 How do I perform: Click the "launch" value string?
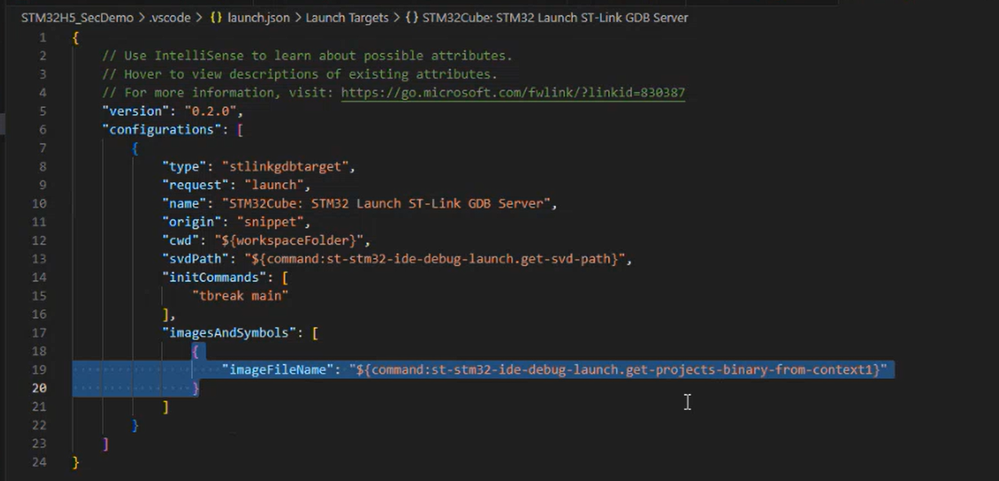click(274, 185)
